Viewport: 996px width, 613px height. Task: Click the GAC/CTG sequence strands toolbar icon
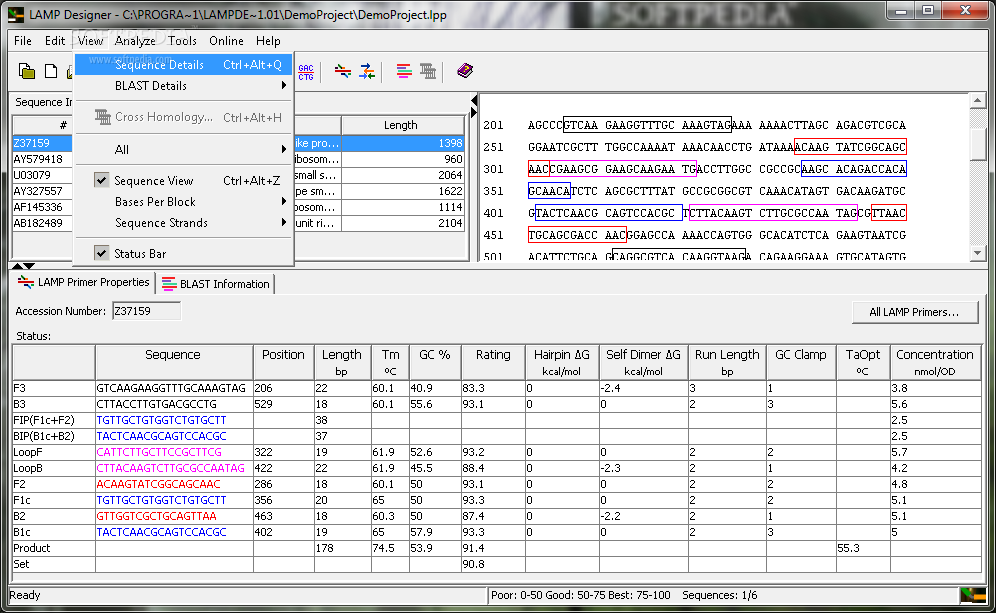click(306, 72)
